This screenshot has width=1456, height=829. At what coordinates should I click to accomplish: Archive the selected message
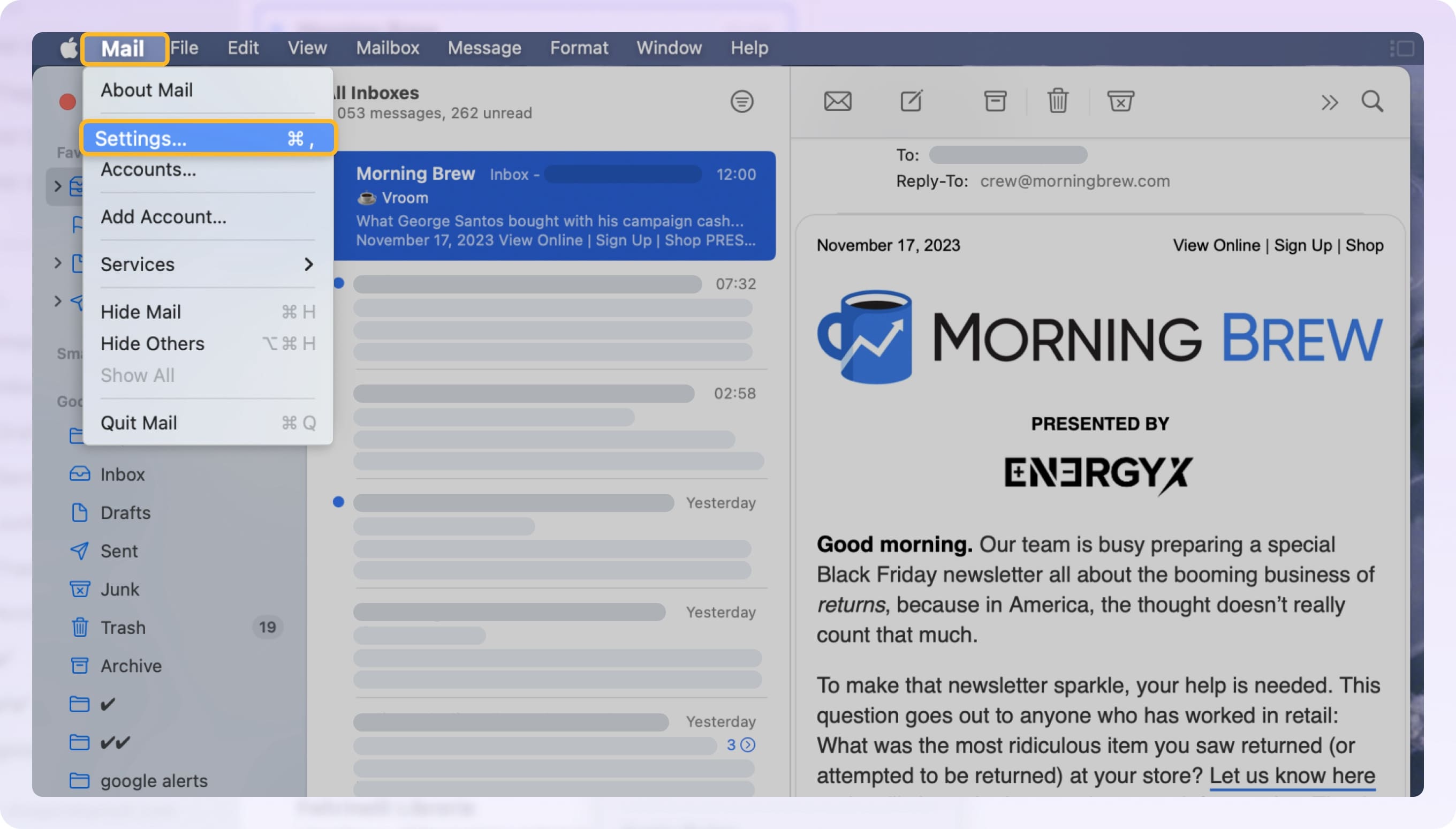995,101
